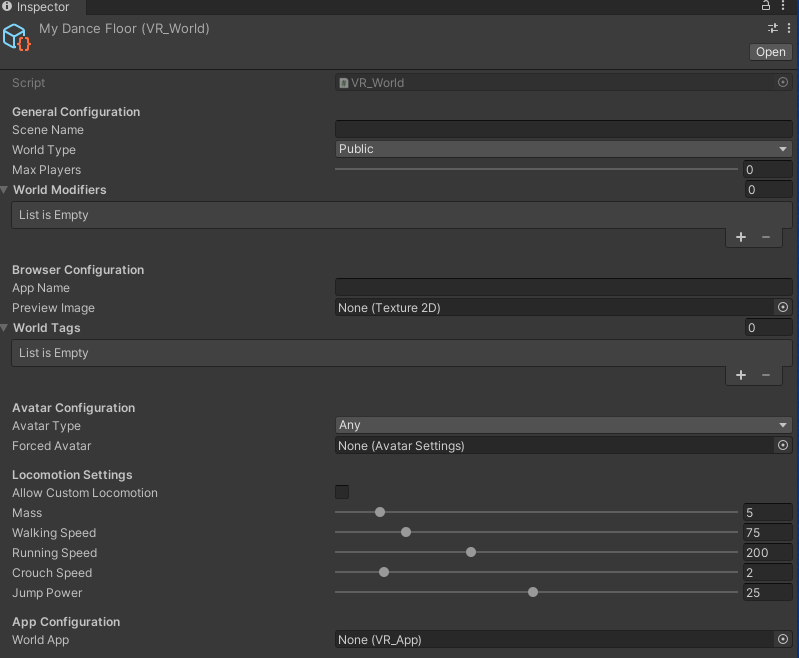Add a new World Modifiers element
Screen dimensions: 799x658
[x=741, y=237]
